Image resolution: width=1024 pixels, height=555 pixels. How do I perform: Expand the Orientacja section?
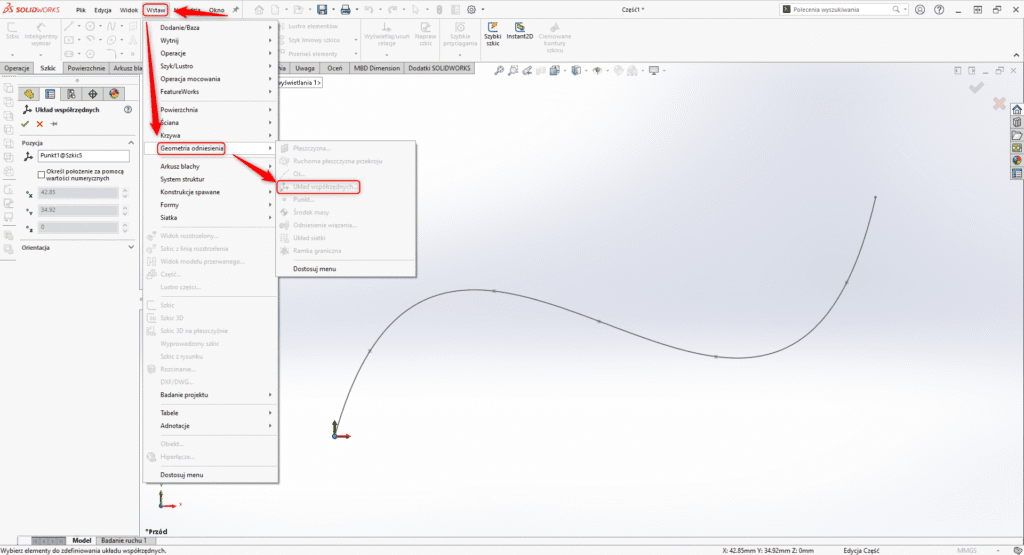pos(131,247)
